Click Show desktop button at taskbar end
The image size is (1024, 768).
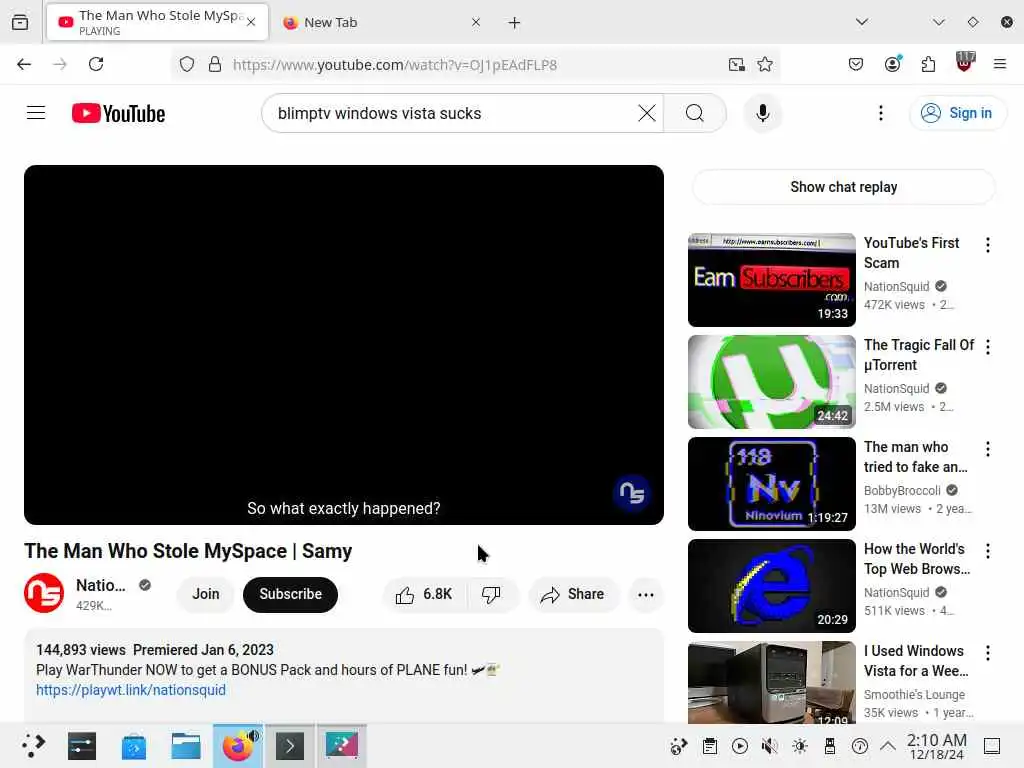992,746
